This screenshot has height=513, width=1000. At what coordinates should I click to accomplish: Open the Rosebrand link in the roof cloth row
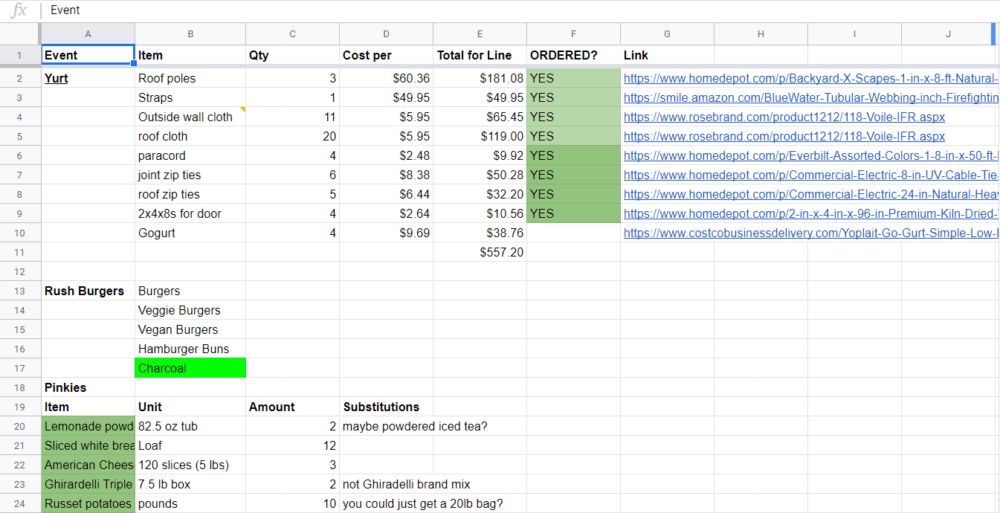784,137
